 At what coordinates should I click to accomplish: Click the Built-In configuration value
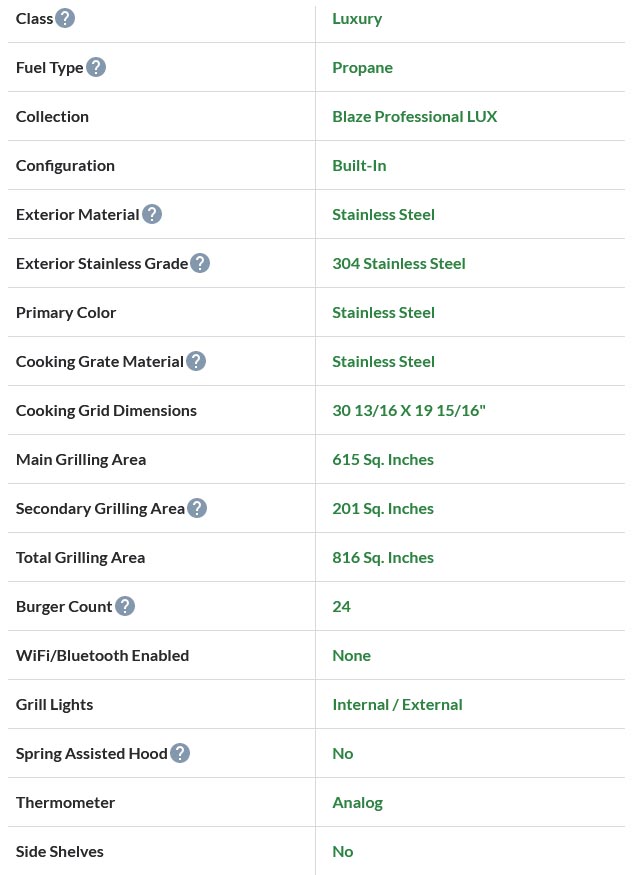[x=359, y=165]
